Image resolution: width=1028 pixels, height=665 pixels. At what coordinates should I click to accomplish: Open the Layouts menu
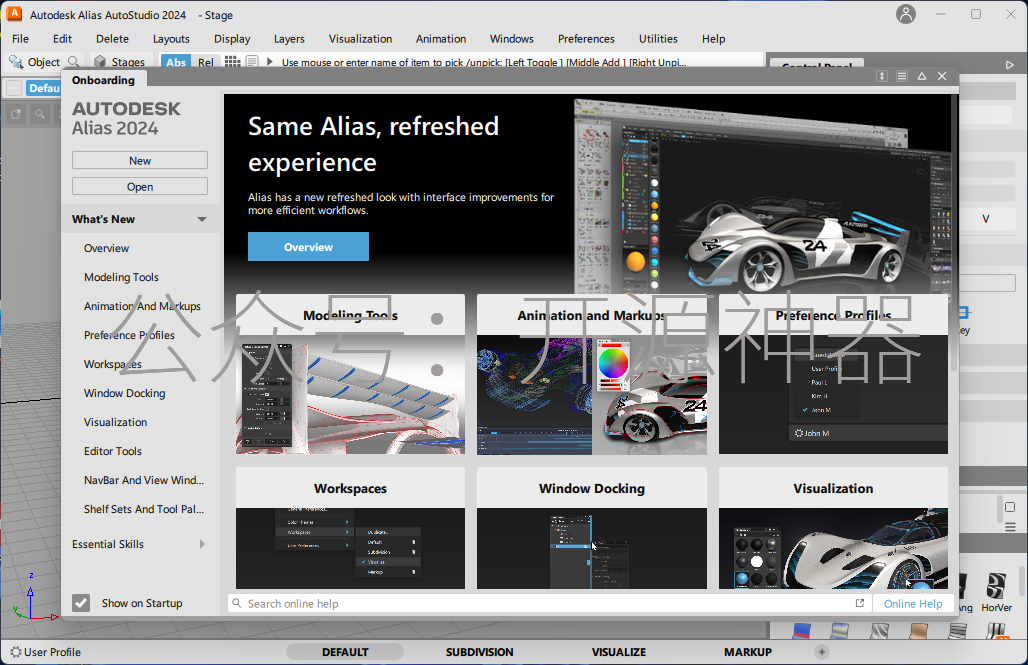tap(171, 39)
